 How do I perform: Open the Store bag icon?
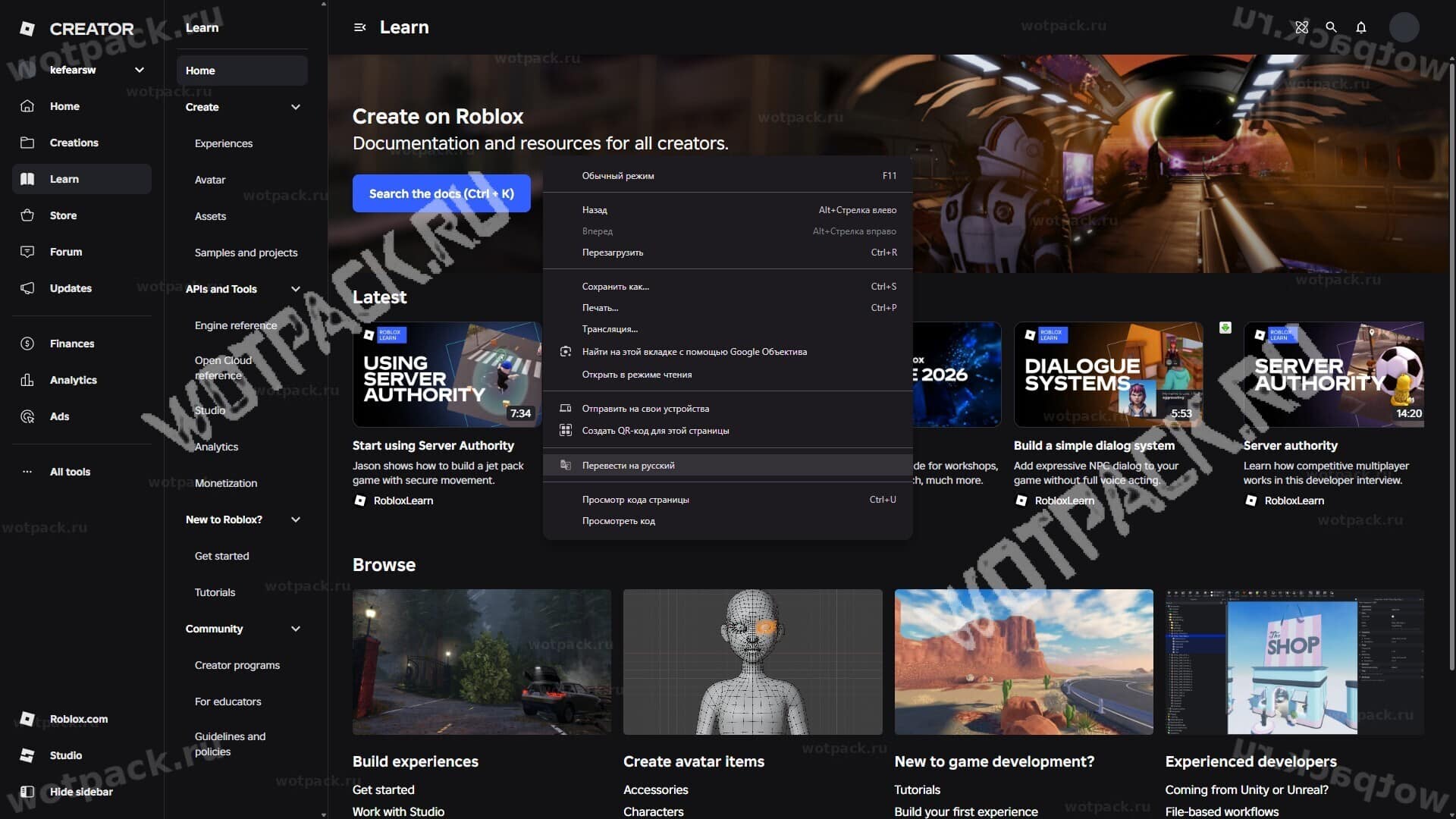coord(27,215)
